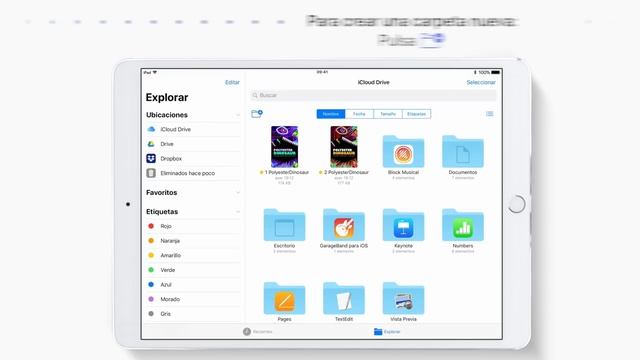Collapse the Etiquetas section chevron
The height and width of the screenshot is (360, 640).
(x=238, y=212)
